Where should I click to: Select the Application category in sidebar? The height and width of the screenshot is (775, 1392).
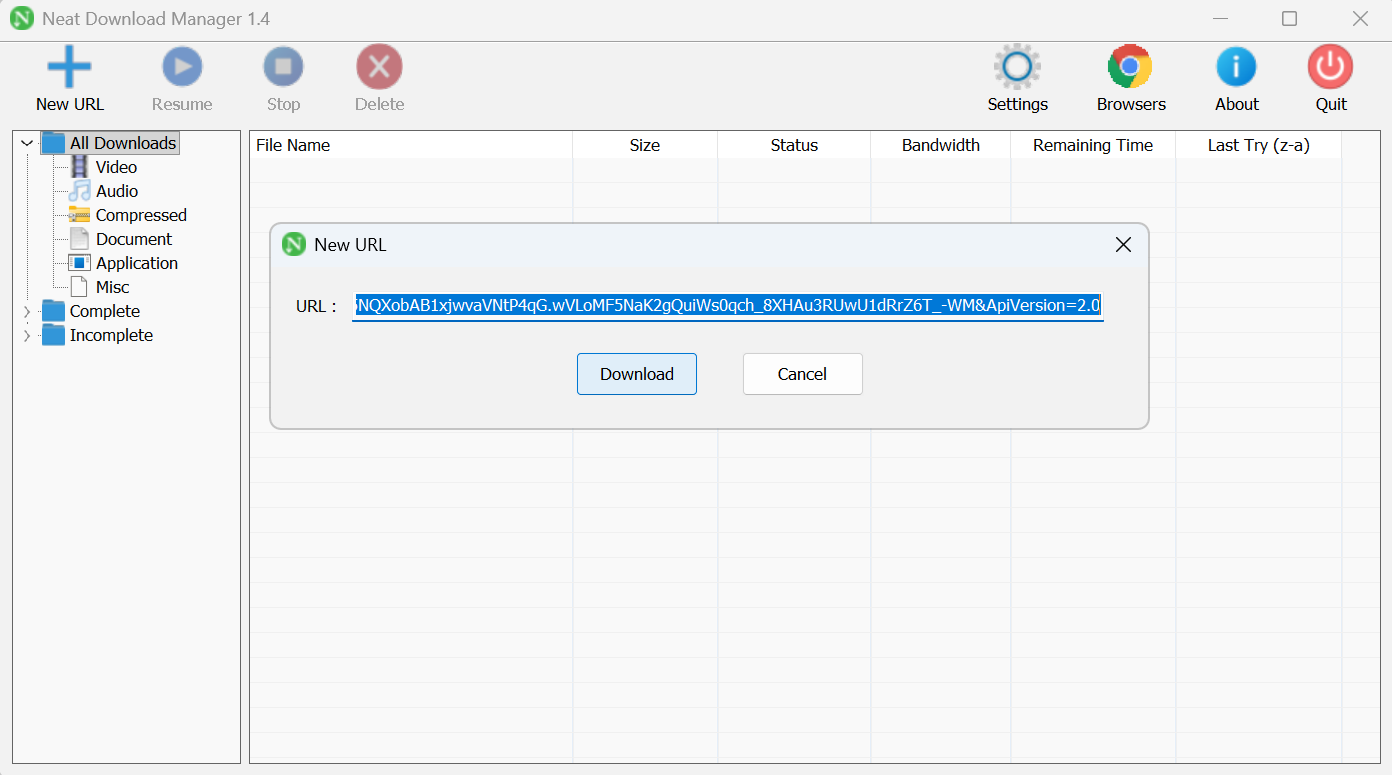pyautogui.click(x=136, y=263)
